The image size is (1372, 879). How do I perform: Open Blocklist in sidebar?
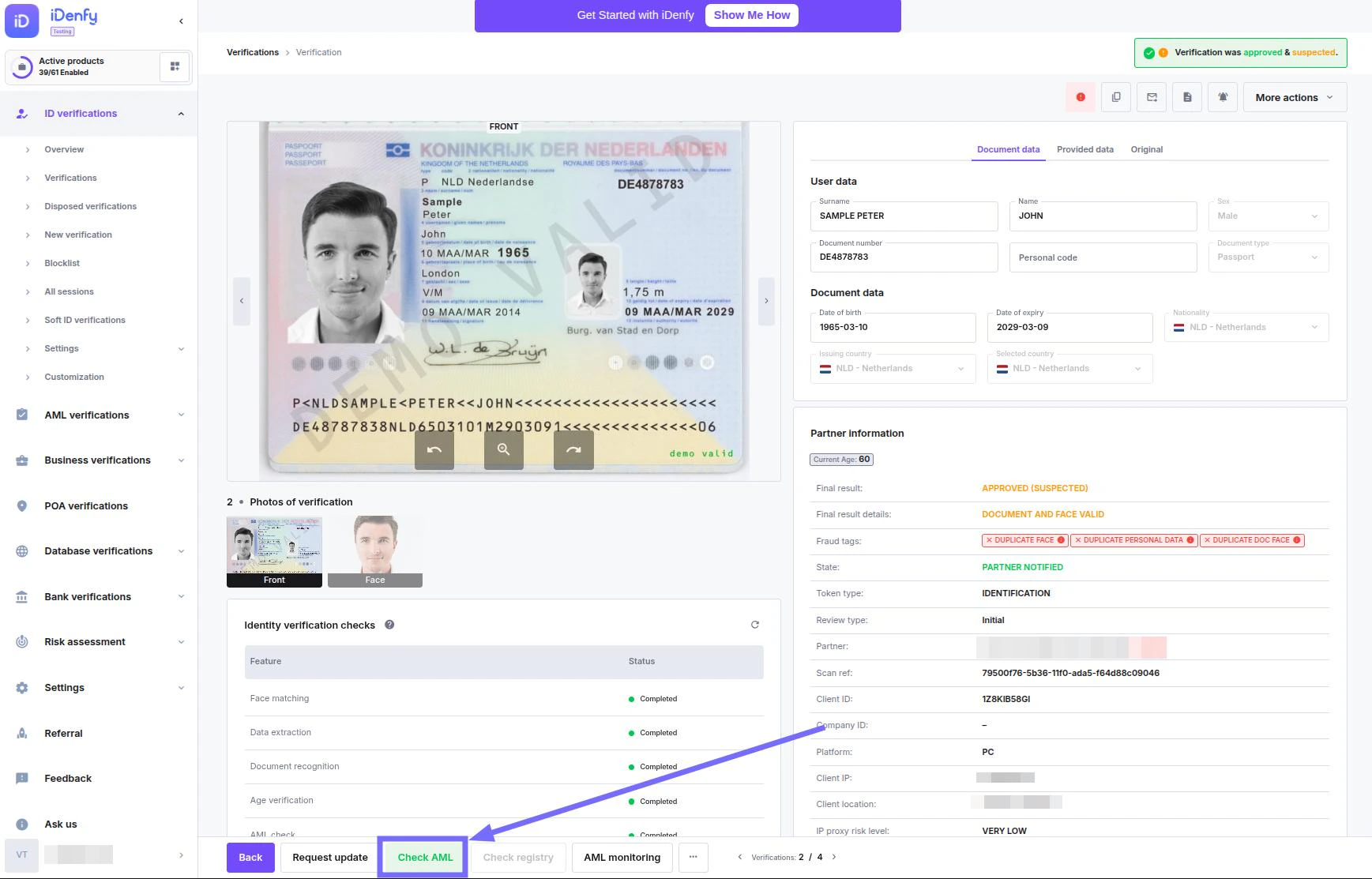62,263
